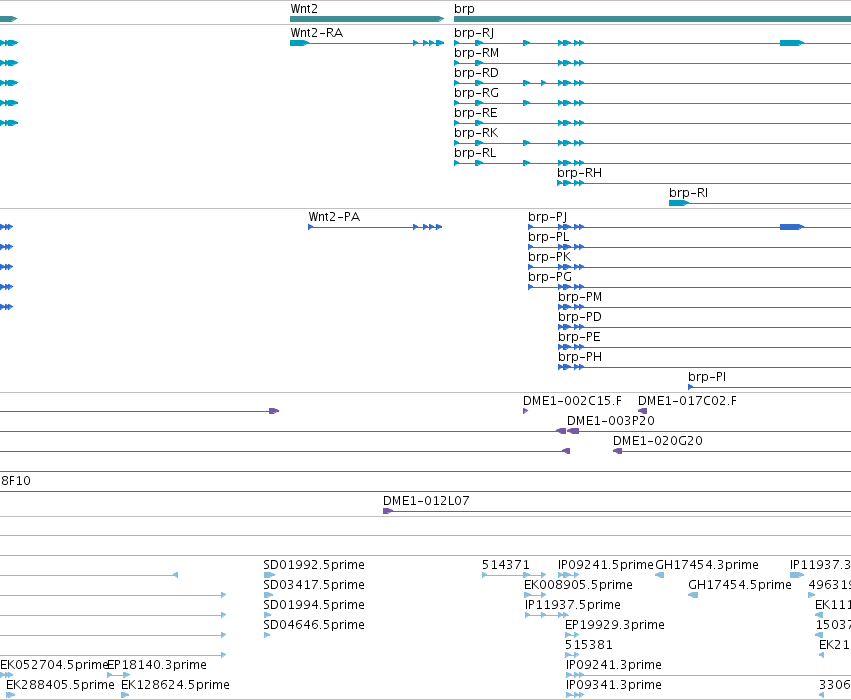Click the DME1-017C02.F clone label

(x=687, y=401)
